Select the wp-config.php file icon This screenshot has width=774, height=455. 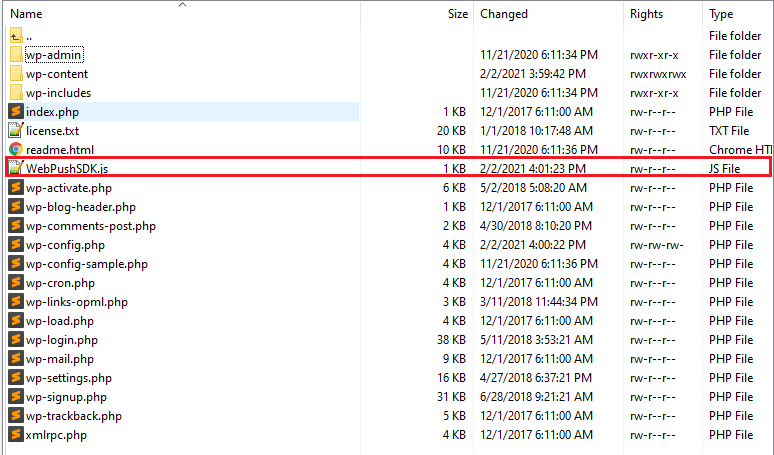click(x=16, y=245)
